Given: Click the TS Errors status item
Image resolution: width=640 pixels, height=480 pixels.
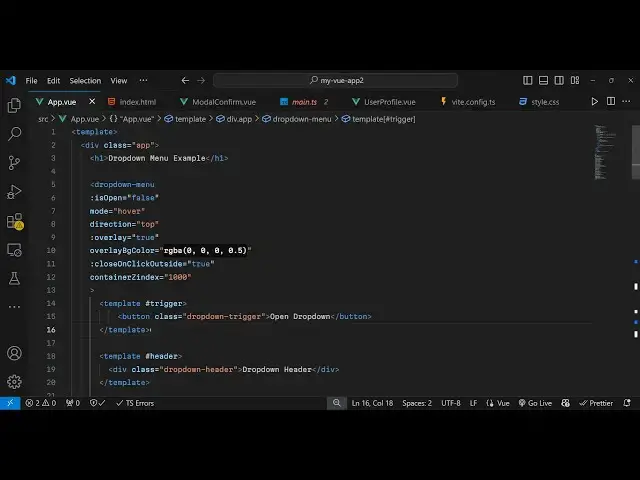Looking at the screenshot, I should click(x=135, y=403).
